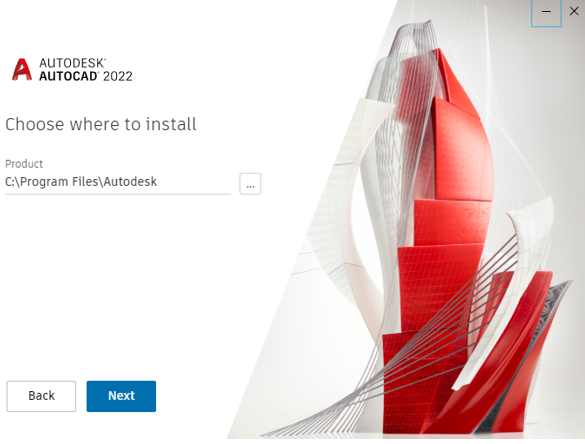Image resolution: width=585 pixels, height=444 pixels.
Task: Click the word 'Autodesk' in the install path
Action: coord(130,182)
